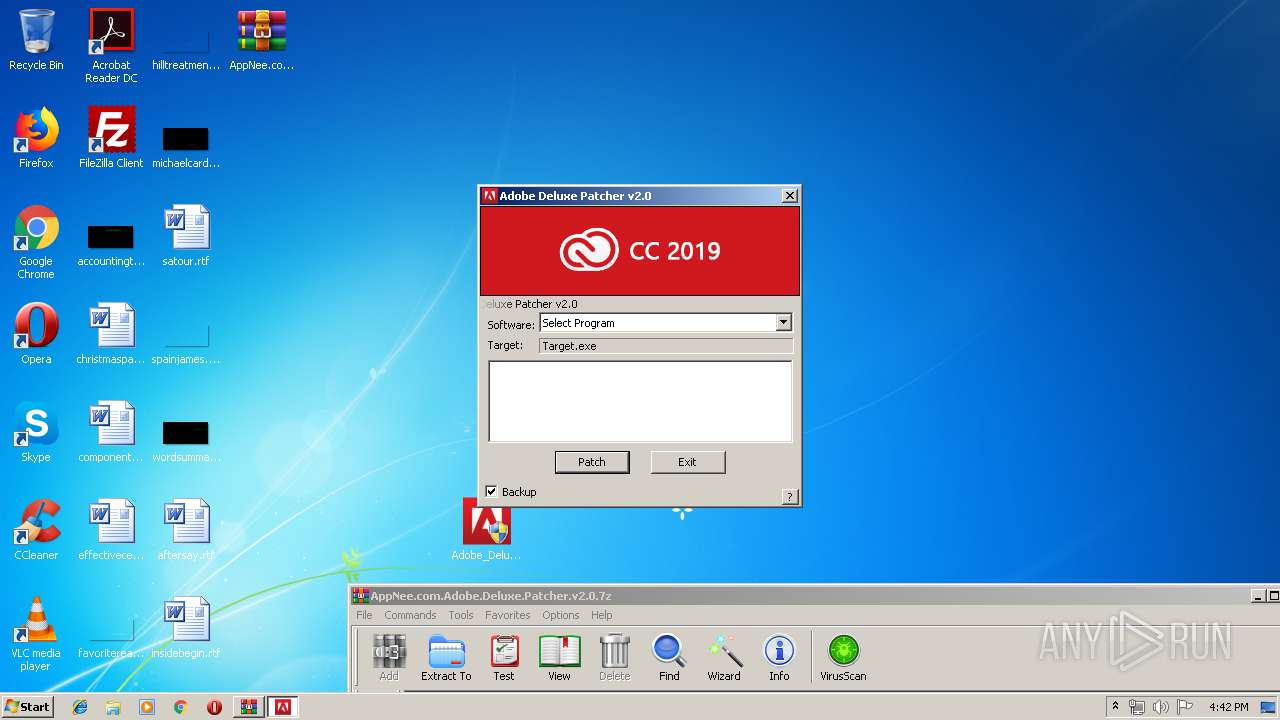1280x720 pixels.
Task: Click Test icon in WinRAR toolbar
Action: pyautogui.click(x=504, y=658)
